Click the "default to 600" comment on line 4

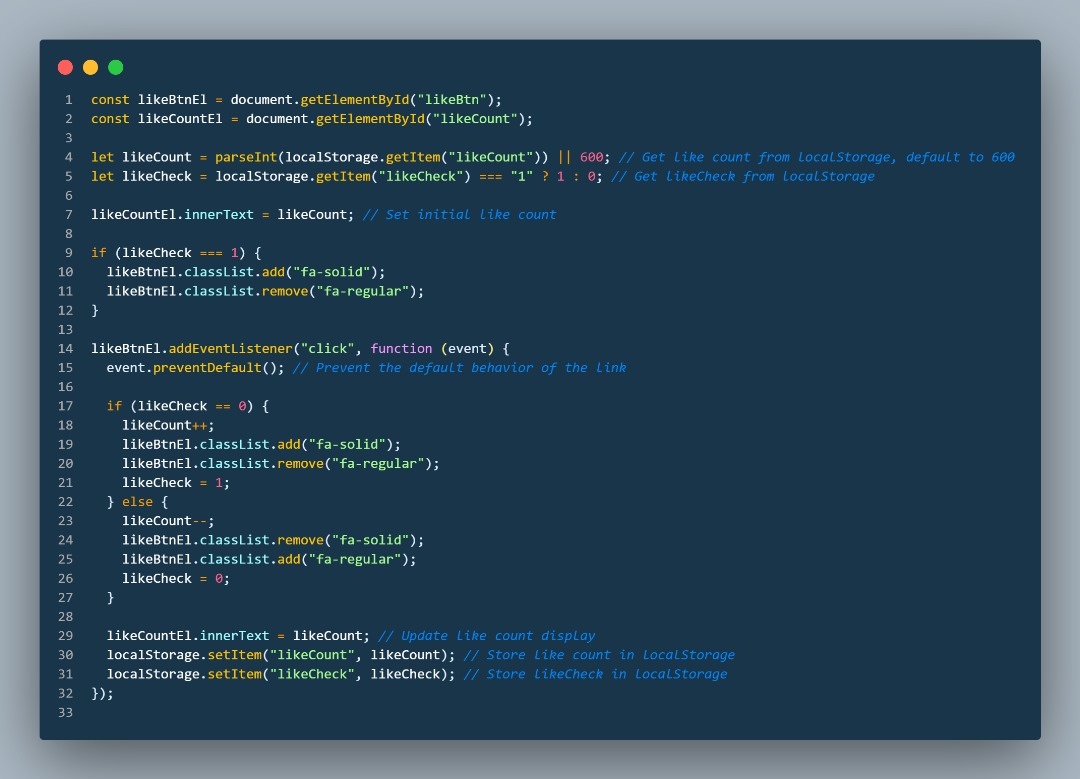[x=960, y=157]
